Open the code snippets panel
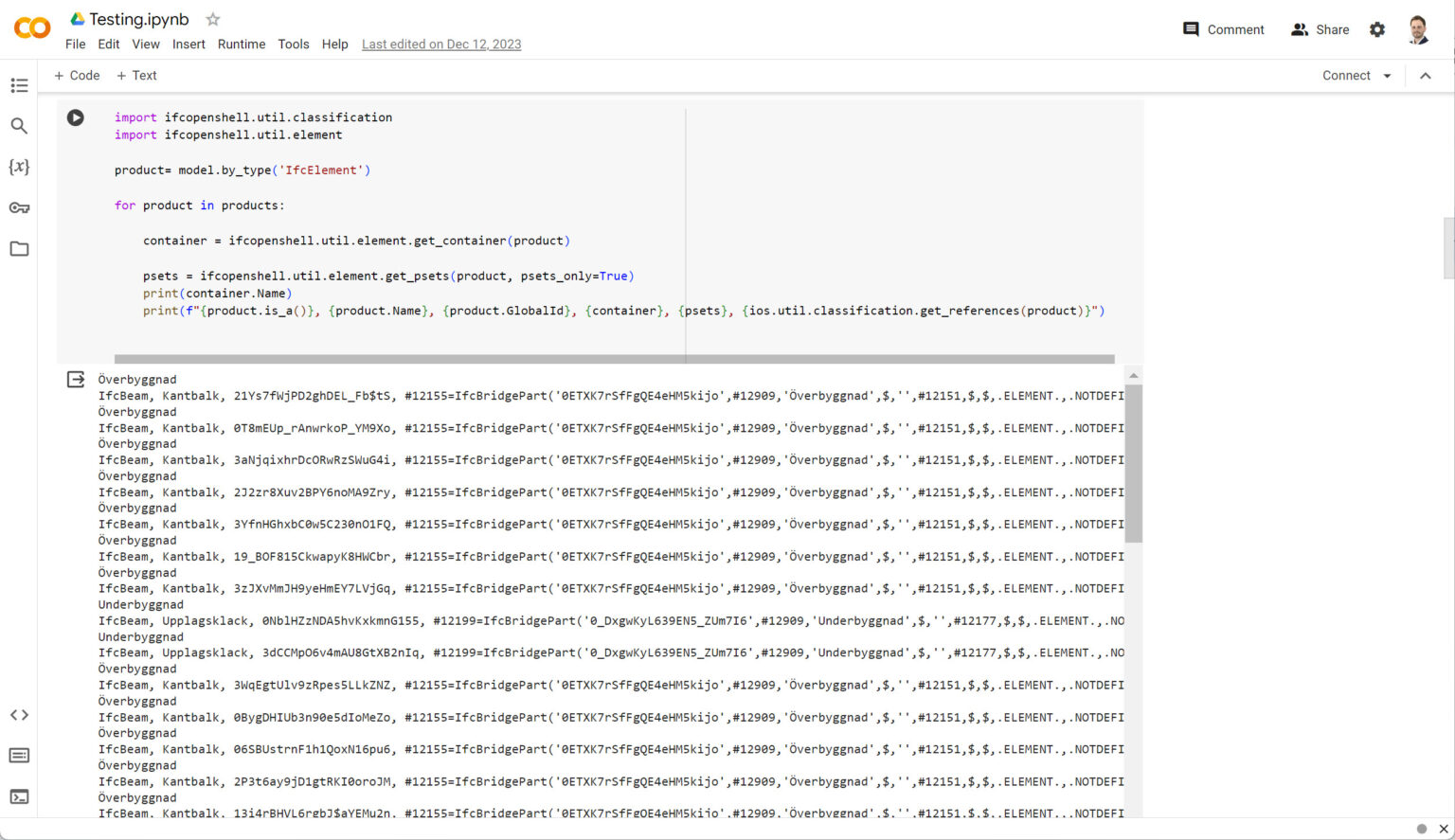The height and width of the screenshot is (840, 1455). pos(19,715)
